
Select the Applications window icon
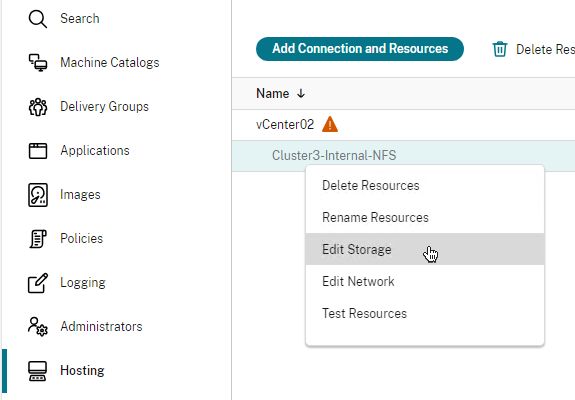tap(37, 151)
